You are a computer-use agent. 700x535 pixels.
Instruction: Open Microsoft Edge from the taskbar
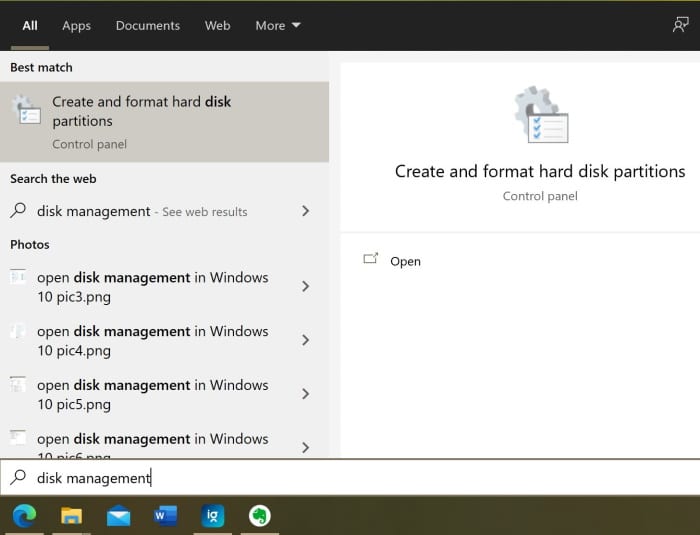pyautogui.click(x=25, y=516)
